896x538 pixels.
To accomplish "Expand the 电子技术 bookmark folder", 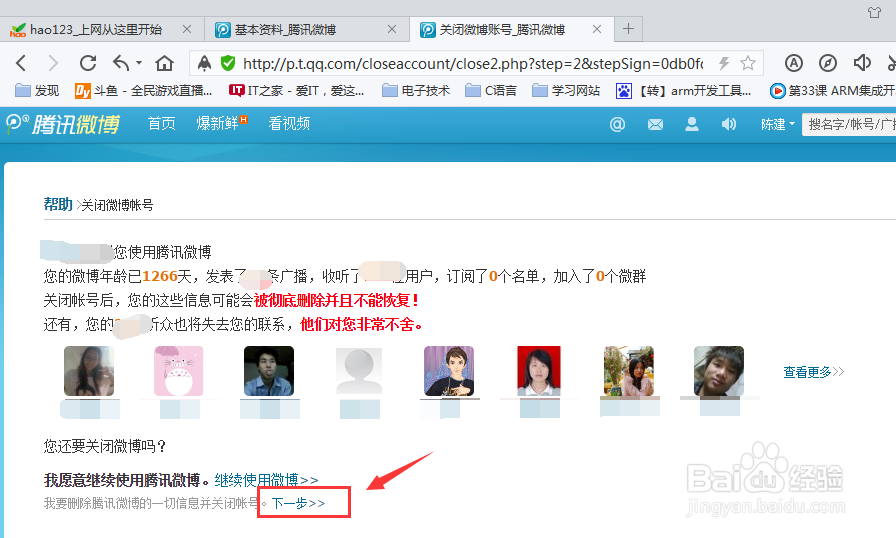I will [x=416, y=90].
